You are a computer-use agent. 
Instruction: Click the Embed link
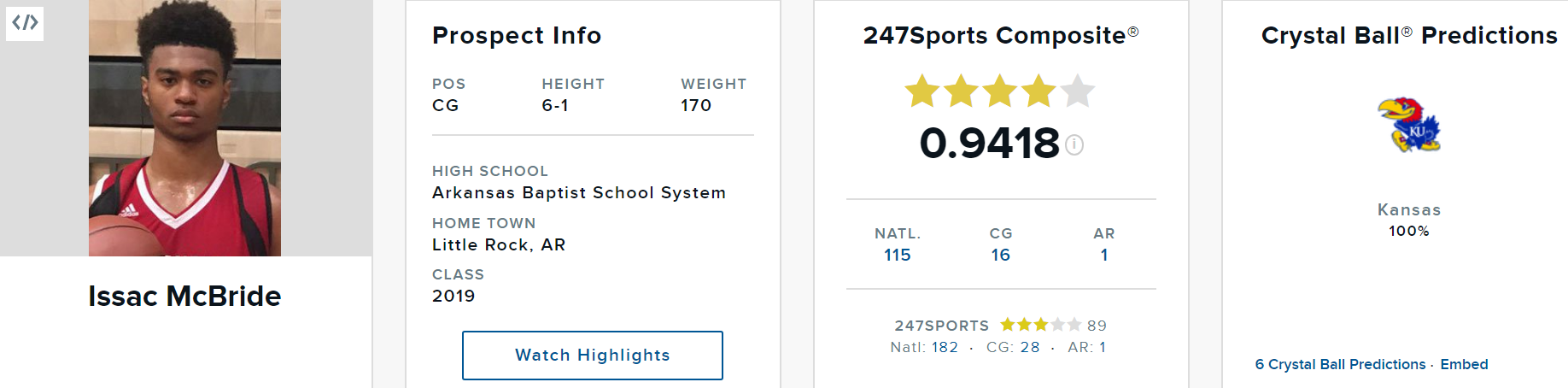point(1464,364)
